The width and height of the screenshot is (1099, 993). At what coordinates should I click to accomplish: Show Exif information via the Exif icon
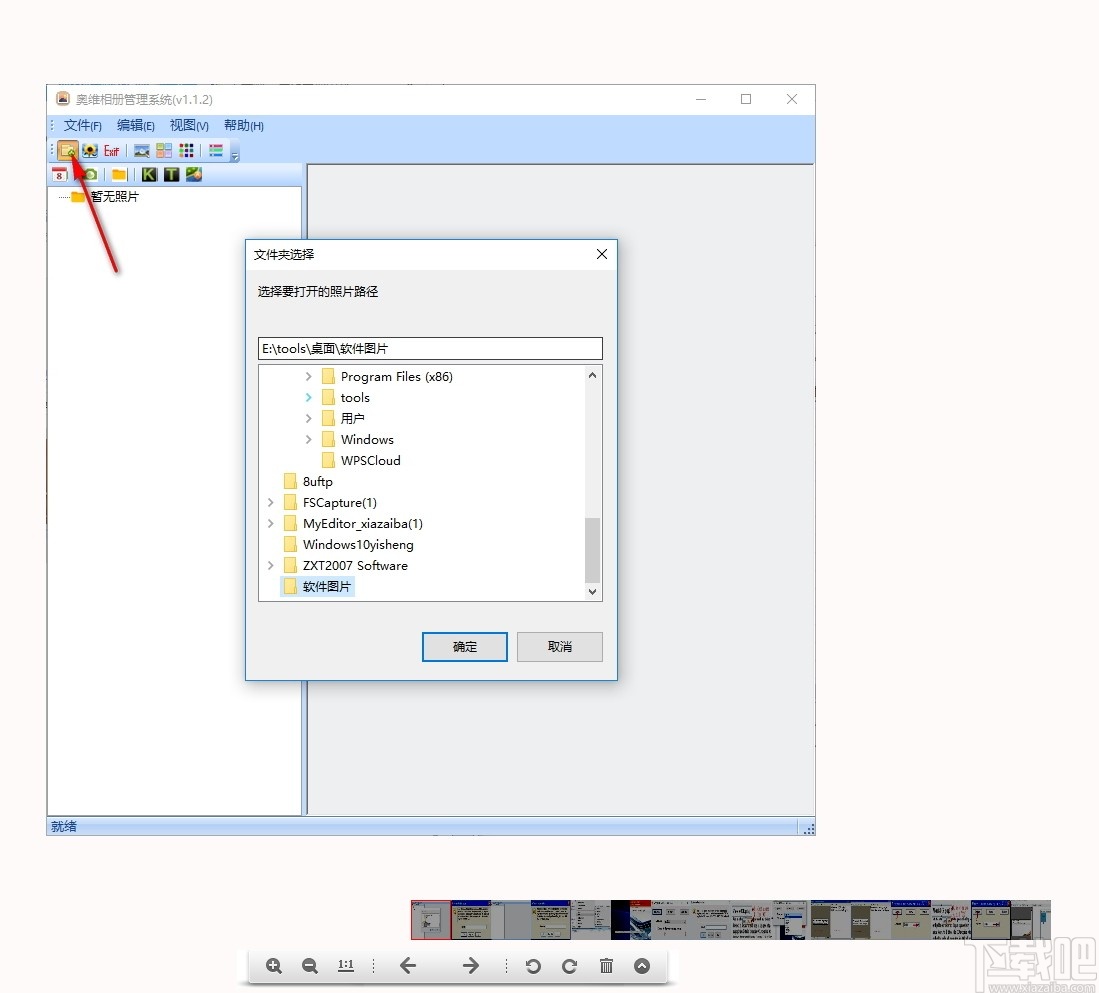point(111,151)
